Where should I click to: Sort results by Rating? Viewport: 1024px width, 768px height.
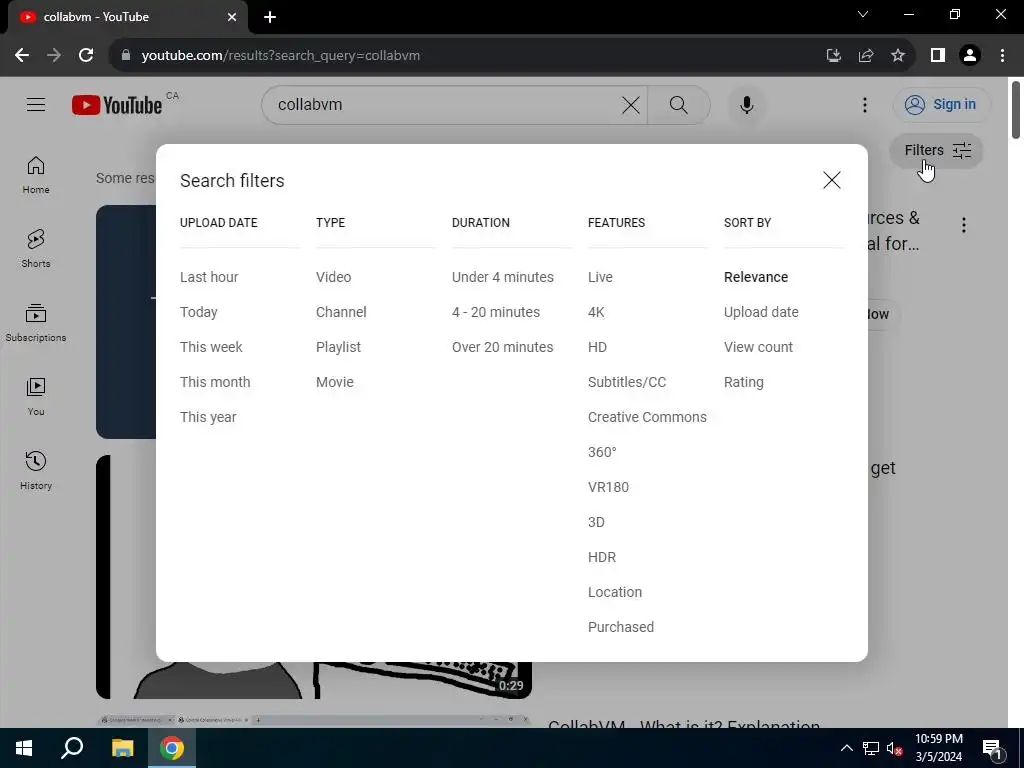pyautogui.click(x=743, y=382)
